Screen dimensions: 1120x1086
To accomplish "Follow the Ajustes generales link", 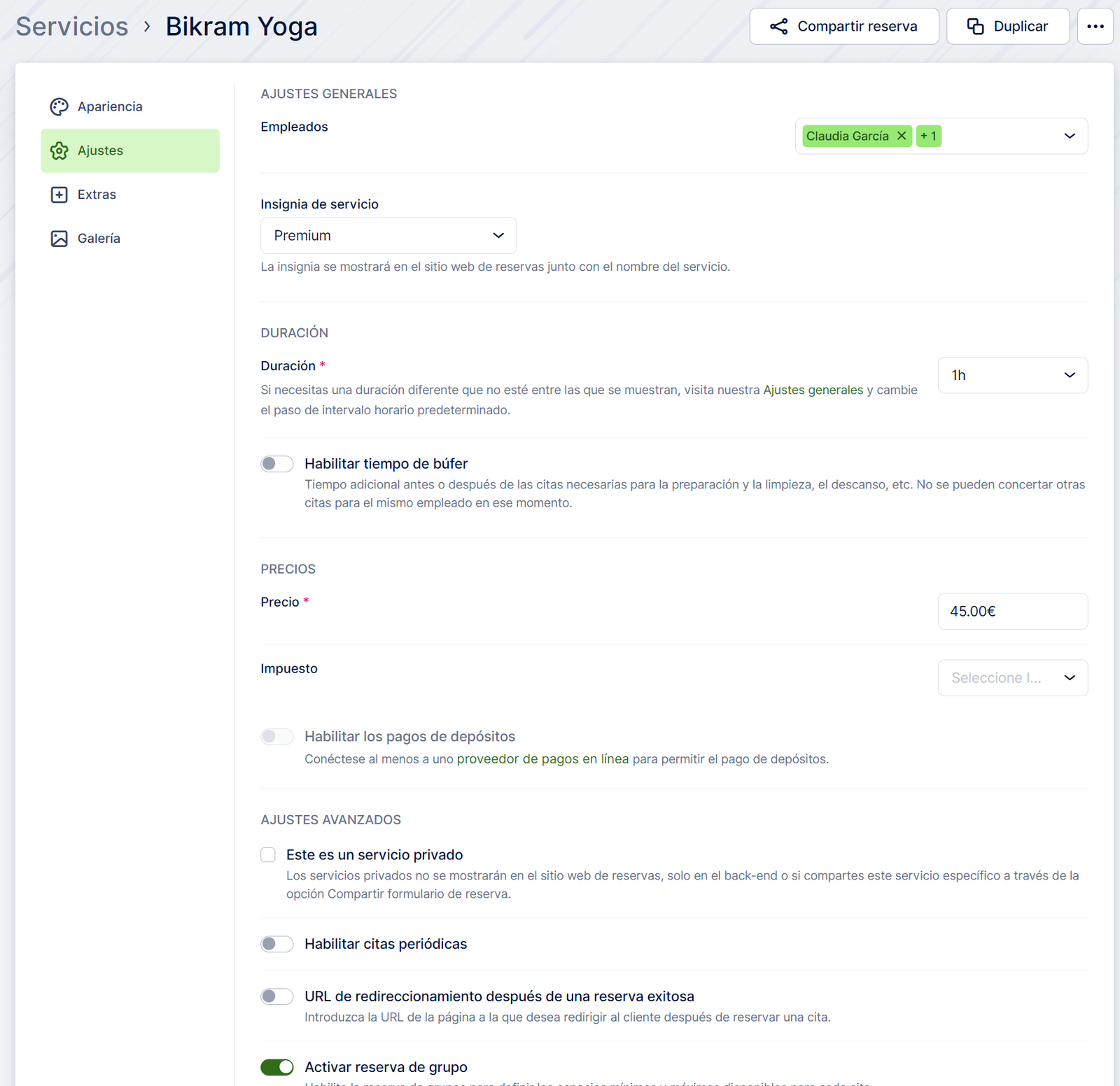I will (x=813, y=390).
